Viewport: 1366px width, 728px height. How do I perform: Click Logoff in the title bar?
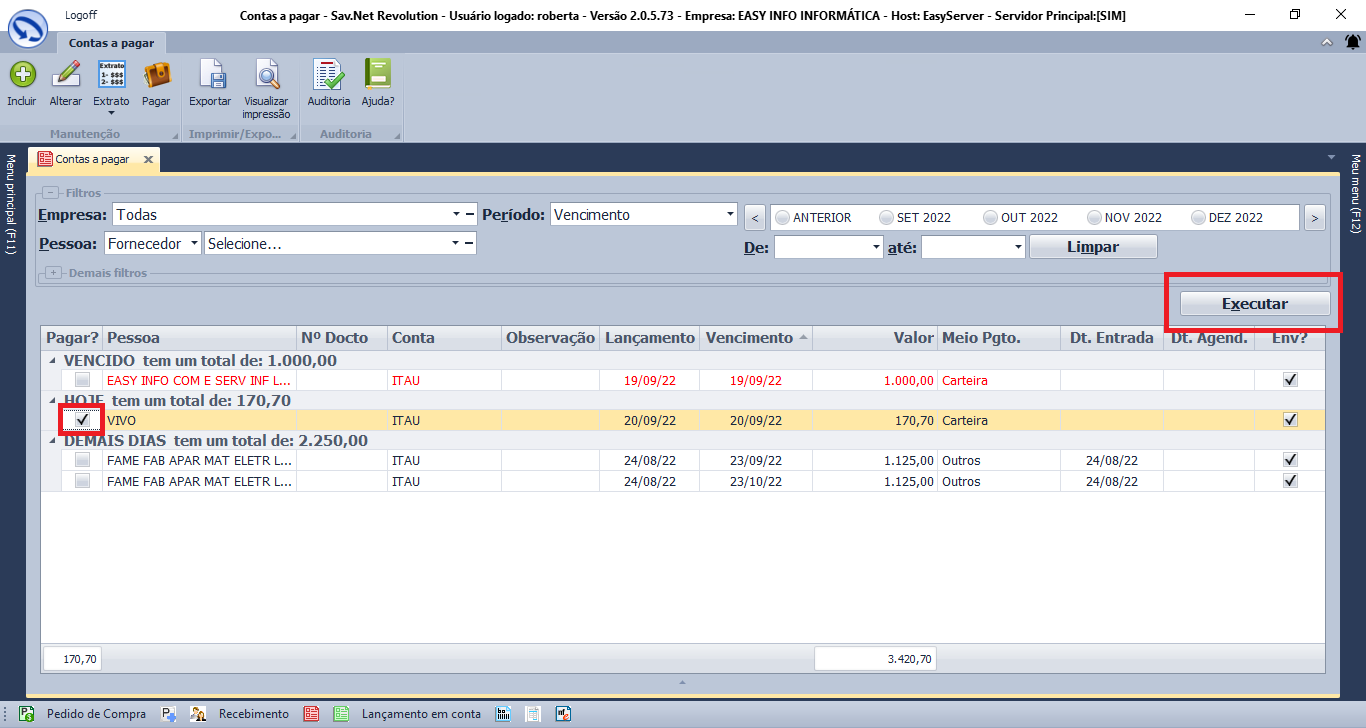(79, 15)
